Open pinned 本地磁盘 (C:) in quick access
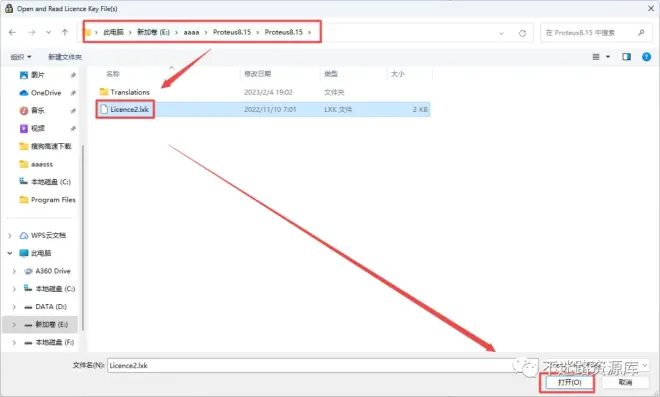This screenshot has height=397, width=660. pos(51,182)
